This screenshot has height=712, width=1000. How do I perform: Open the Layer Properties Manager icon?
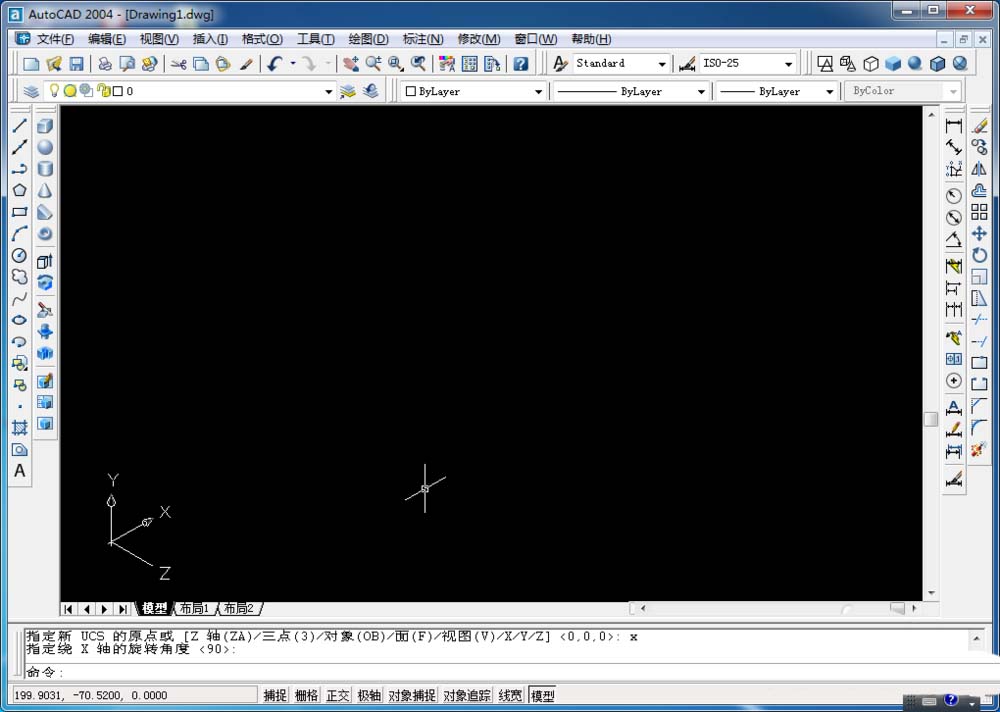tap(31, 91)
